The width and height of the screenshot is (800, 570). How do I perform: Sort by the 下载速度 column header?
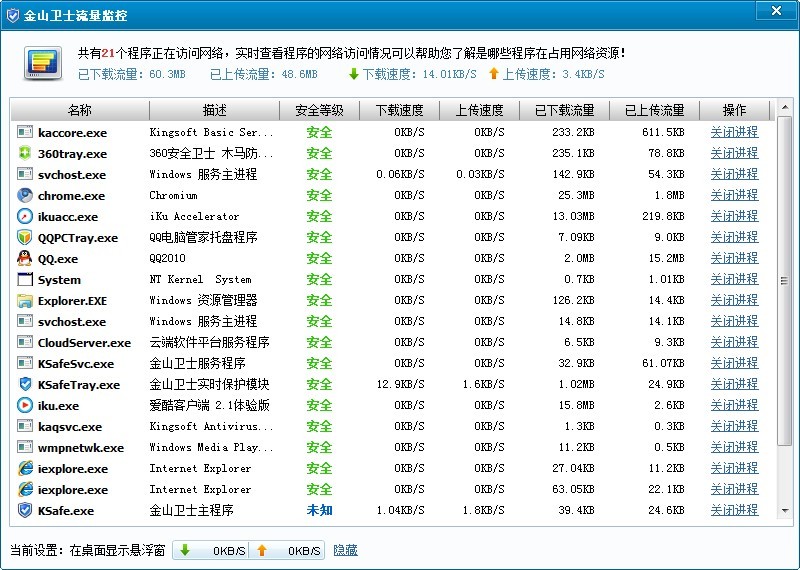(399, 110)
